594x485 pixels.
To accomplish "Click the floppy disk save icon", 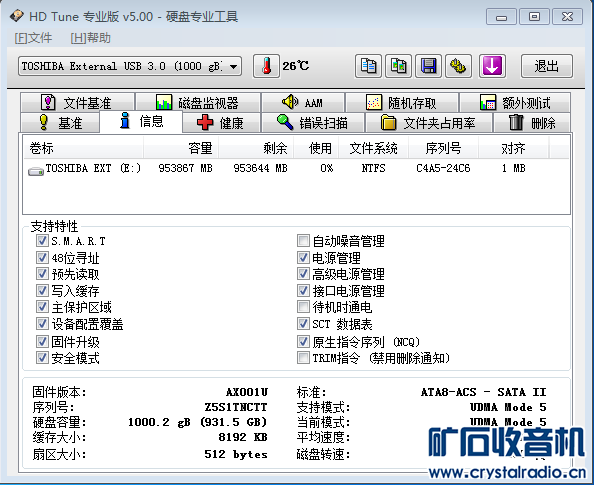I will pos(428,66).
